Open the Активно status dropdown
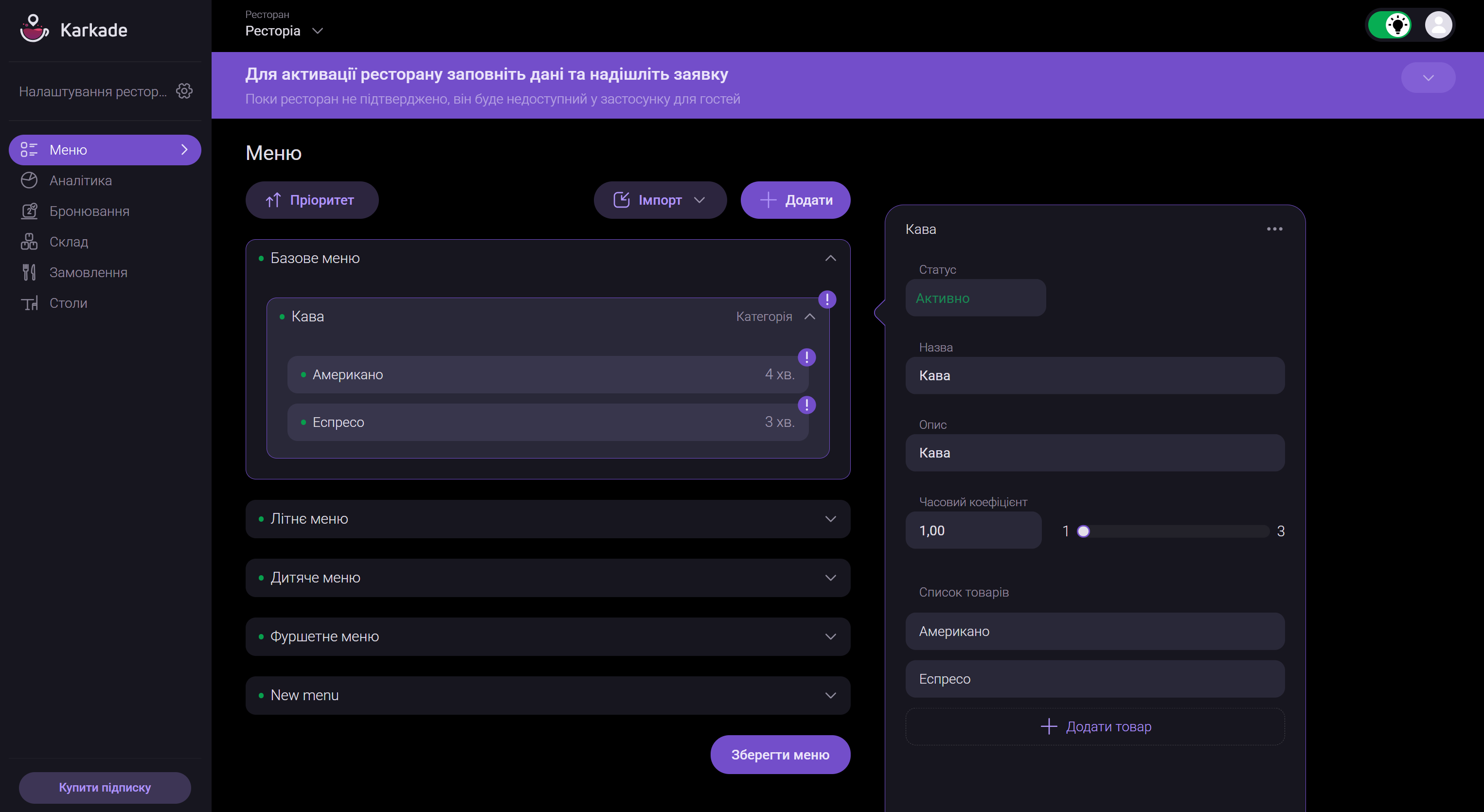The width and height of the screenshot is (1484, 812). coord(975,298)
